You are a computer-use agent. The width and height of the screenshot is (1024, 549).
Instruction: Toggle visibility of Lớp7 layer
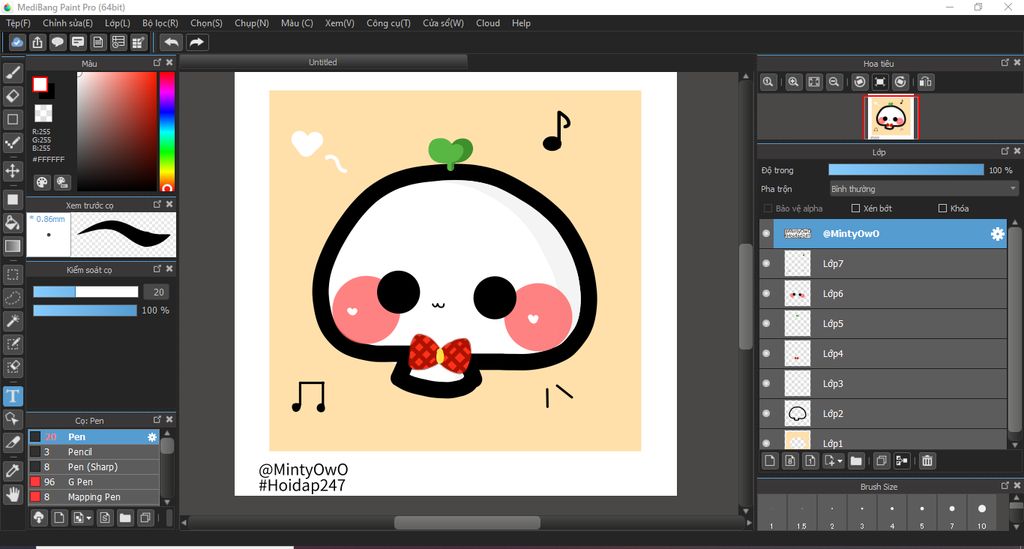point(766,264)
